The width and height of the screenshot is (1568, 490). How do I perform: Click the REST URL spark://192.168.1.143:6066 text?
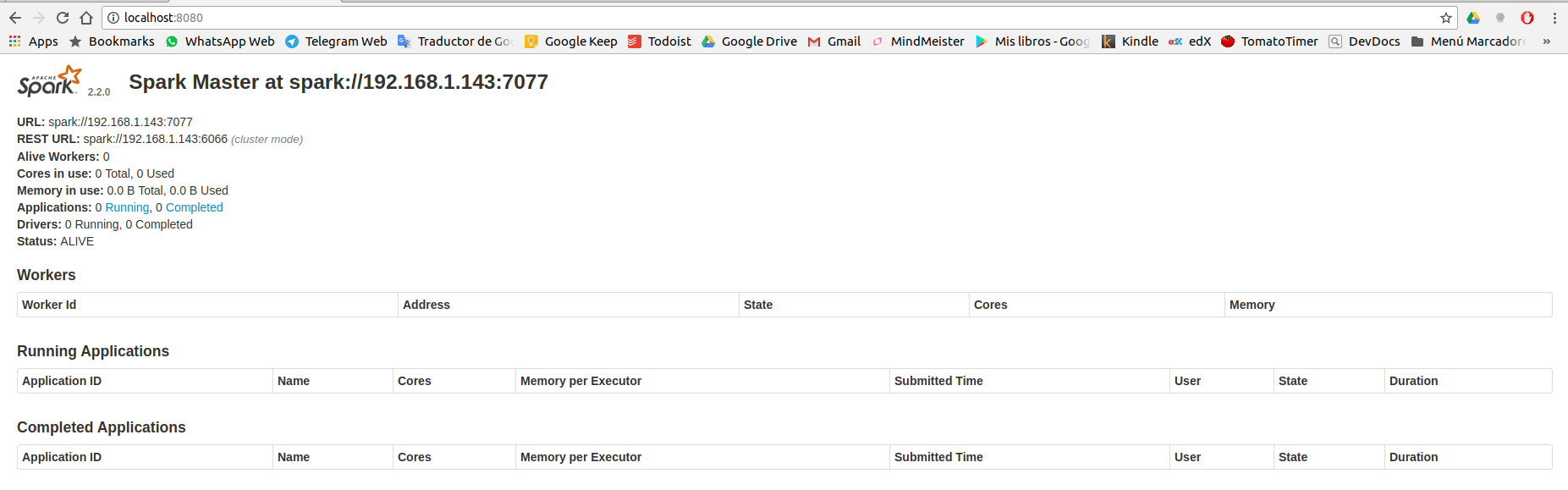(x=156, y=139)
